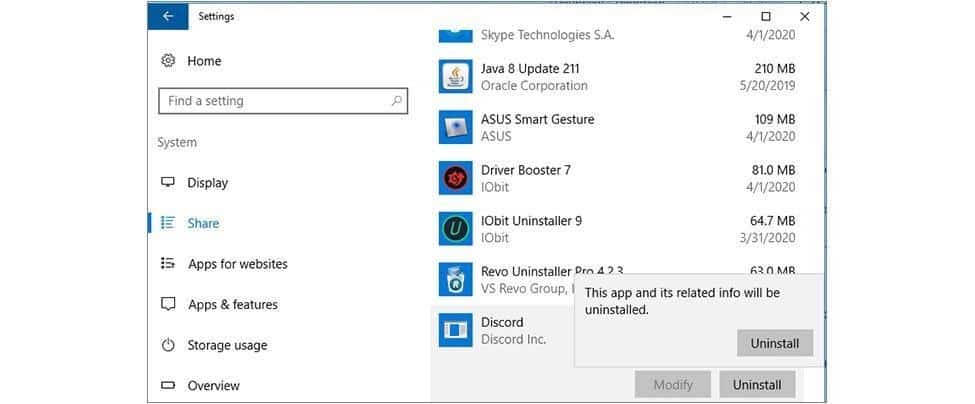
Task: Open Storage usage settings
Action: [227, 345]
